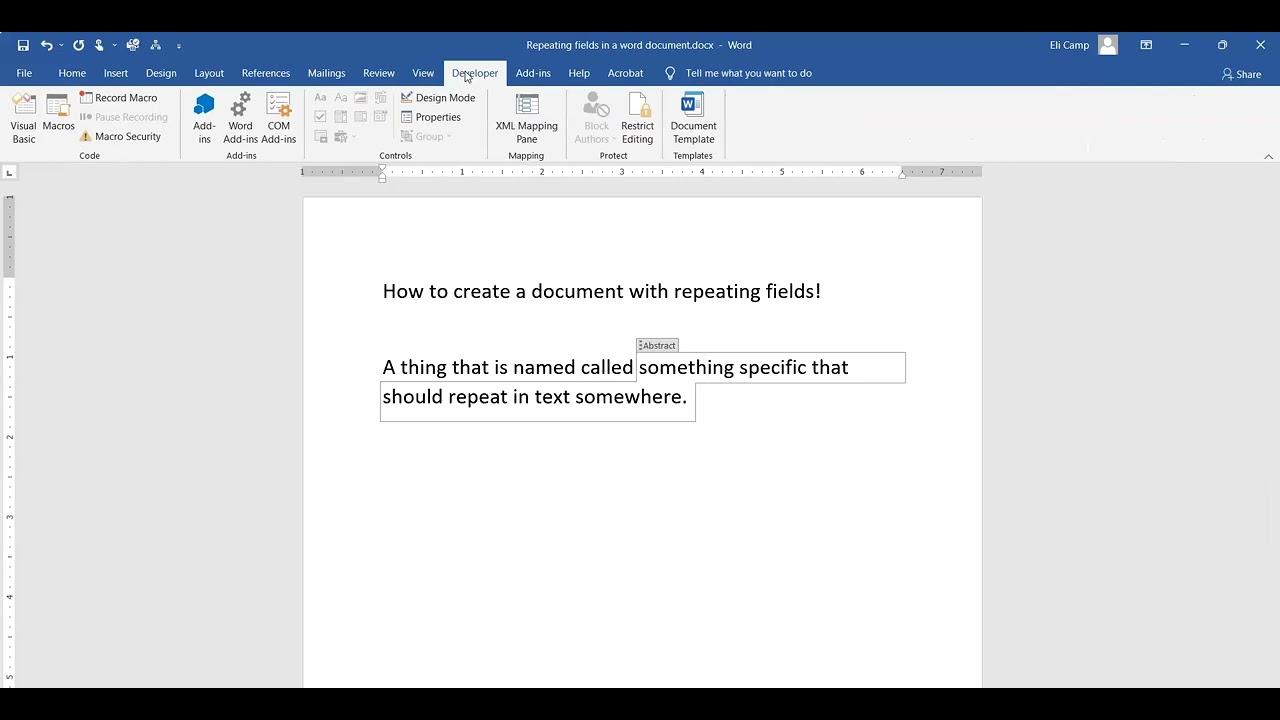
Task: Switch to the Home tab
Action: [72, 73]
